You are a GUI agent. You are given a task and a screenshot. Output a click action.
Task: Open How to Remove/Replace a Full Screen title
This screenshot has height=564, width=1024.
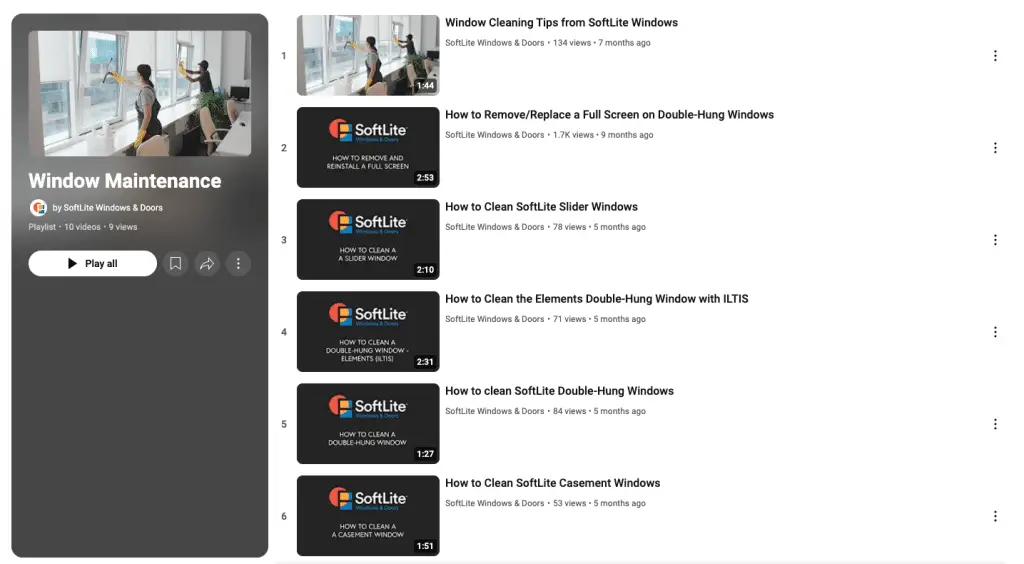[609, 115]
